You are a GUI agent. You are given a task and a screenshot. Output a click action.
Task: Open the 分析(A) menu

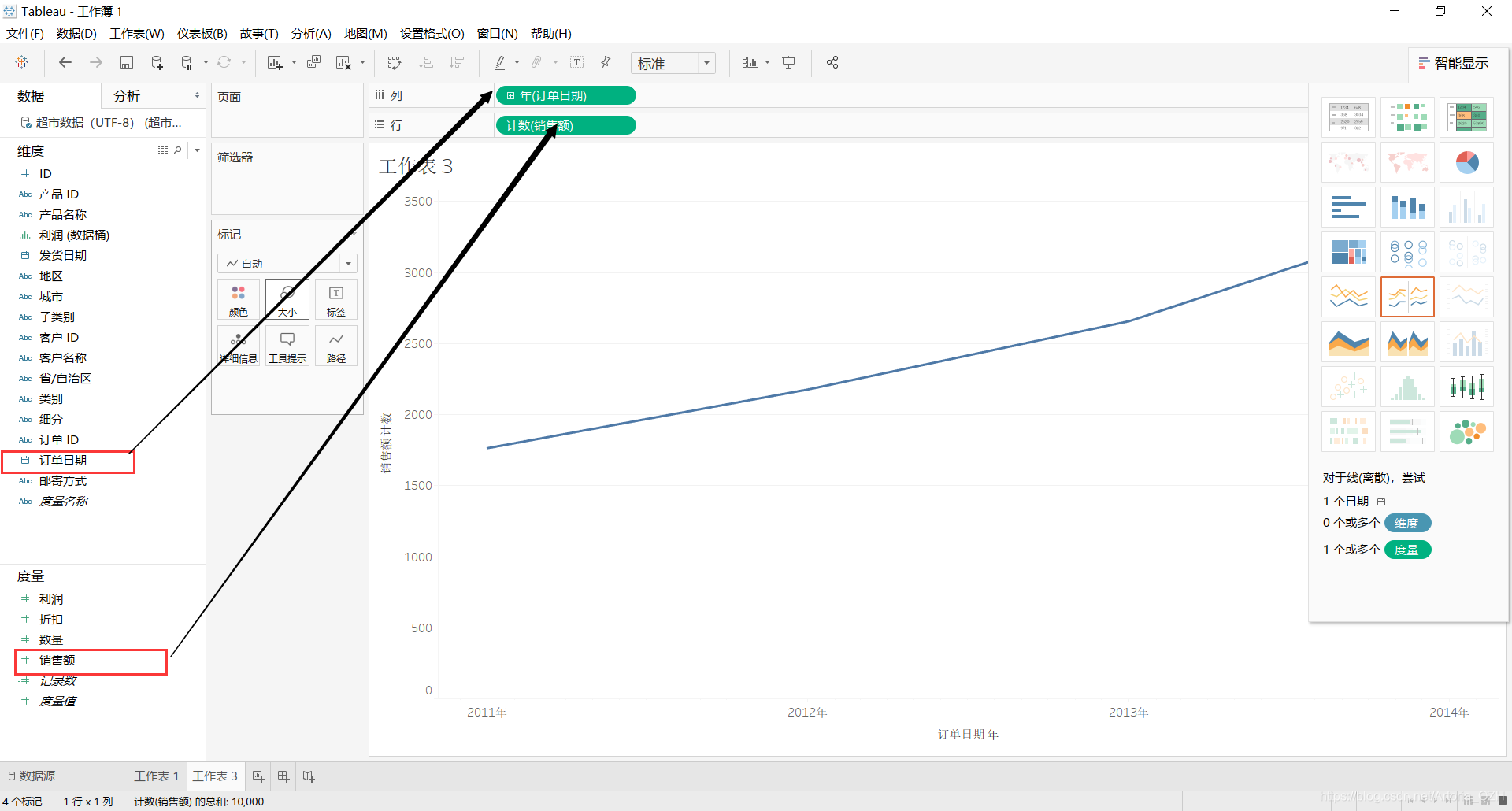(x=311, y=33)
